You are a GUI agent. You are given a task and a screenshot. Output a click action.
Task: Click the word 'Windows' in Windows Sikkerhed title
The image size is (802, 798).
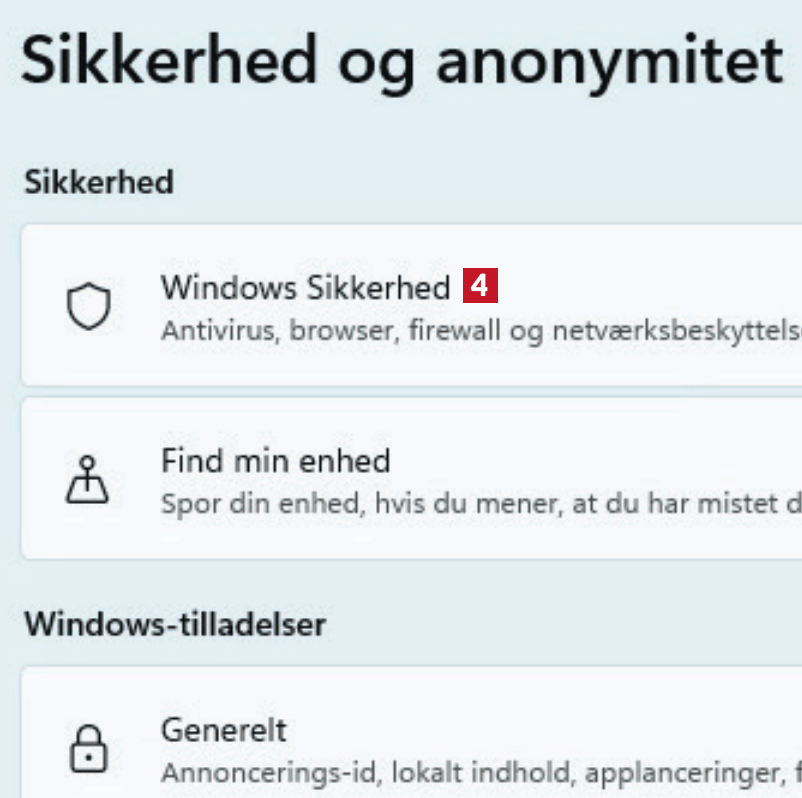215,288
